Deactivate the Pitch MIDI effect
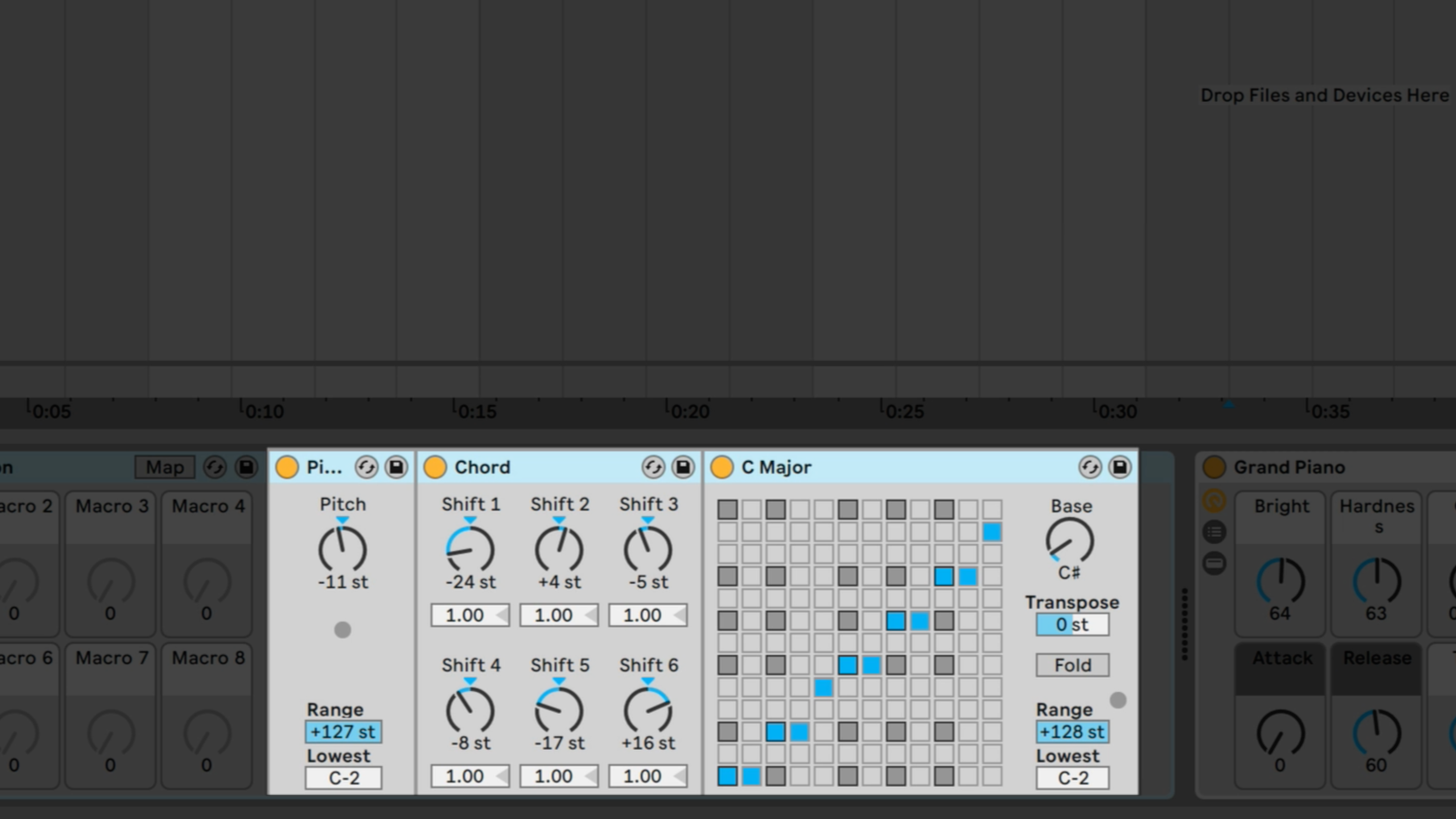 (x=287, y=467)
